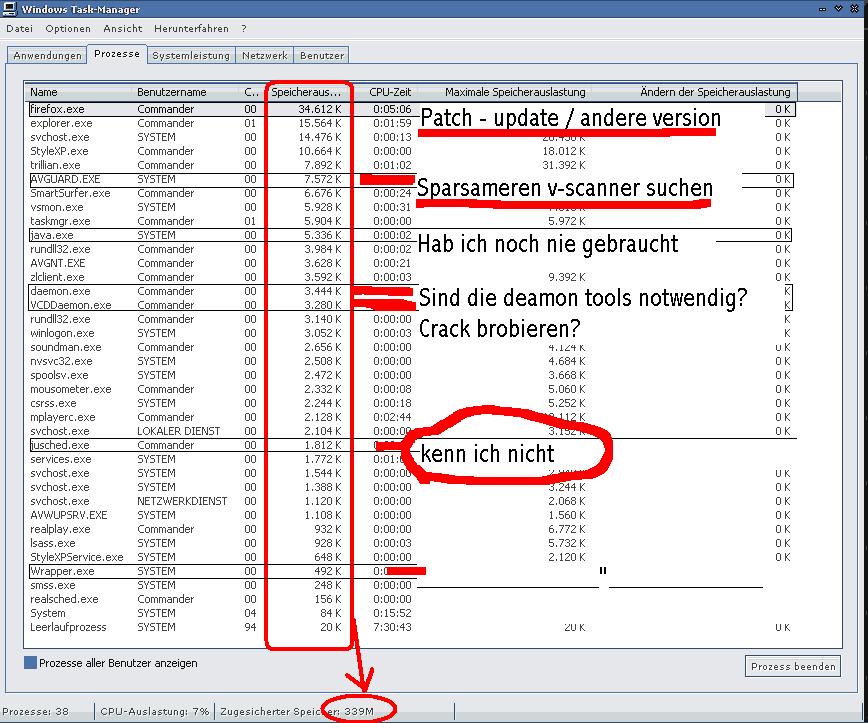The height and width of the screenshot is (723, 868).
Task: Open the Herunterfahren menu
Action: coord(191,28)
